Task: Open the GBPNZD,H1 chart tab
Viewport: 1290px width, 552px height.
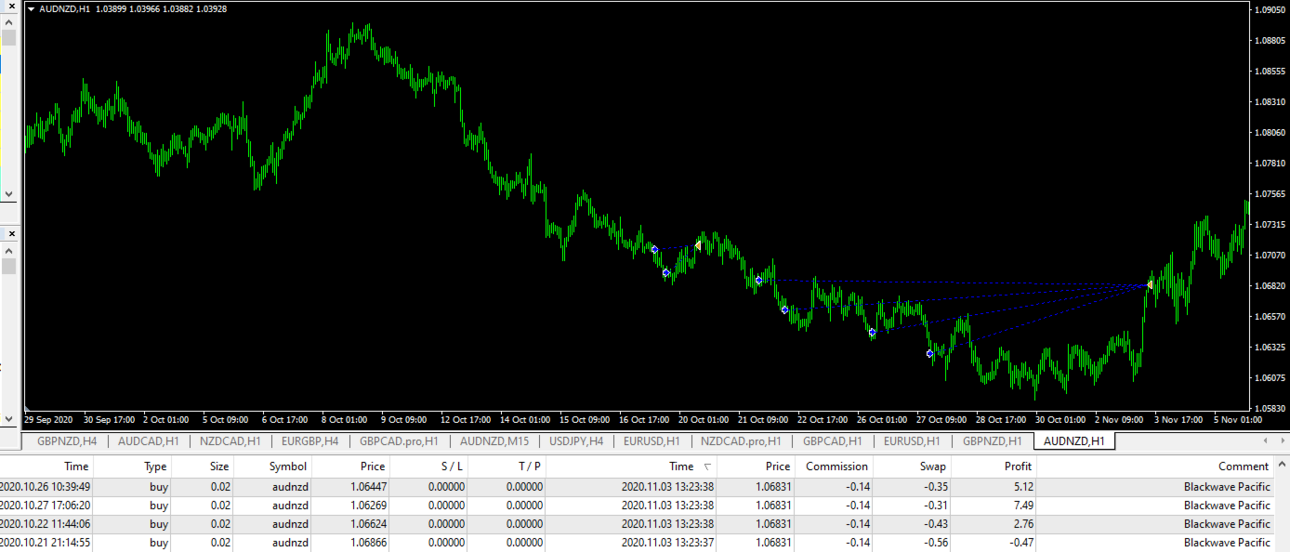Action: click(992, 441)
